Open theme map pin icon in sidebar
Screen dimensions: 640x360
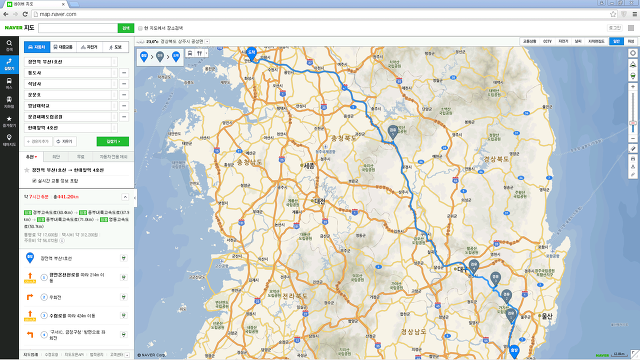tap(9, 140)
